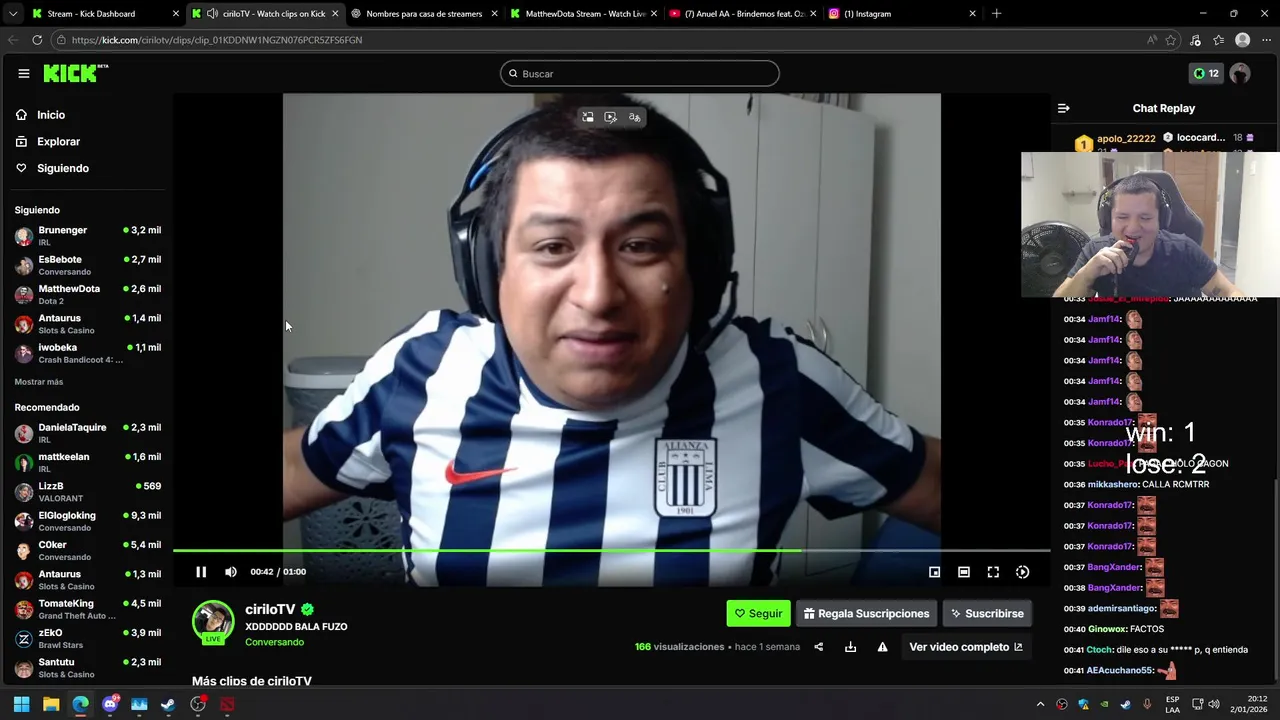This screenshot has height=720, width=1280.
Task: Report the clip with warning icon
Action: [x=882, y=647]
